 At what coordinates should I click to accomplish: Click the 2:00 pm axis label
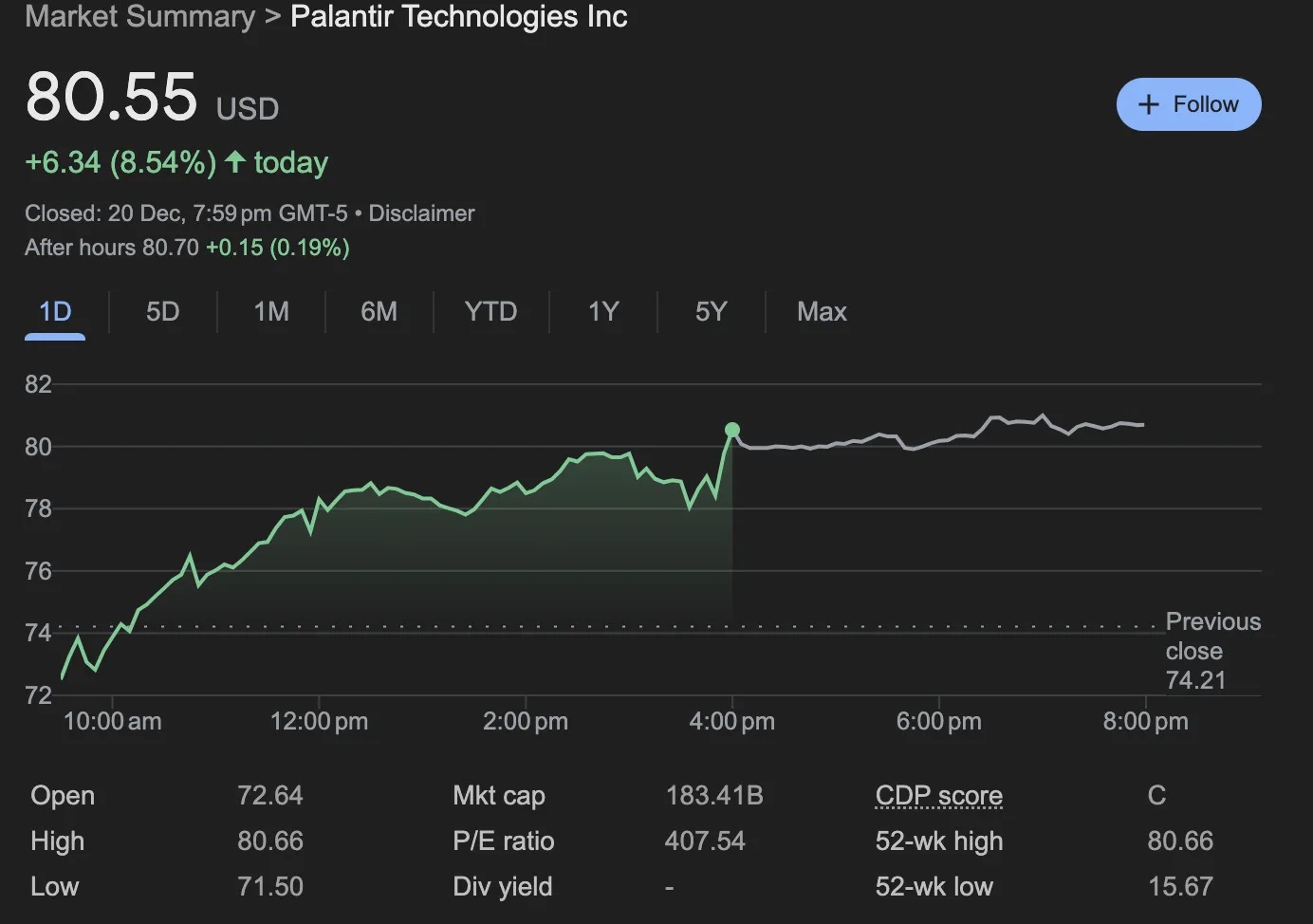[526, 722]
